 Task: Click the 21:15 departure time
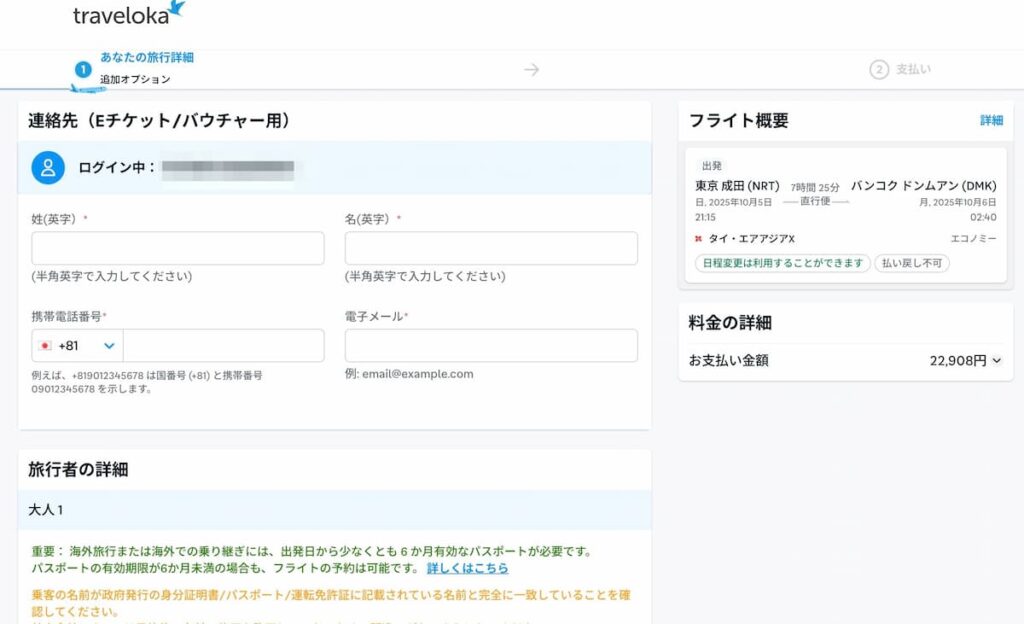point(705,217)
